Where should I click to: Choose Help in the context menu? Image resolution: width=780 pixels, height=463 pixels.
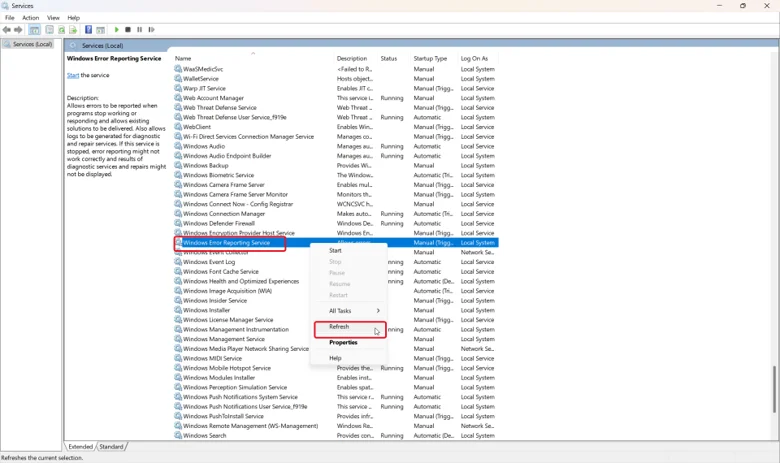coord(349,358)
